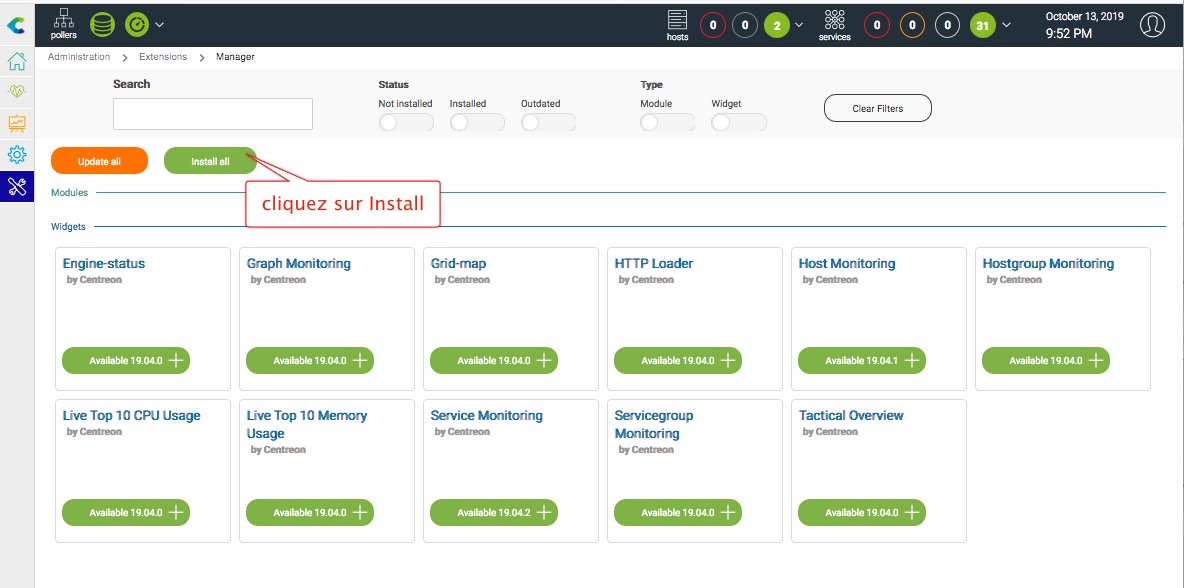This screenshot has height=588, width=1184.
Task: Click the hosts icon in header
Action: [677, 24]
